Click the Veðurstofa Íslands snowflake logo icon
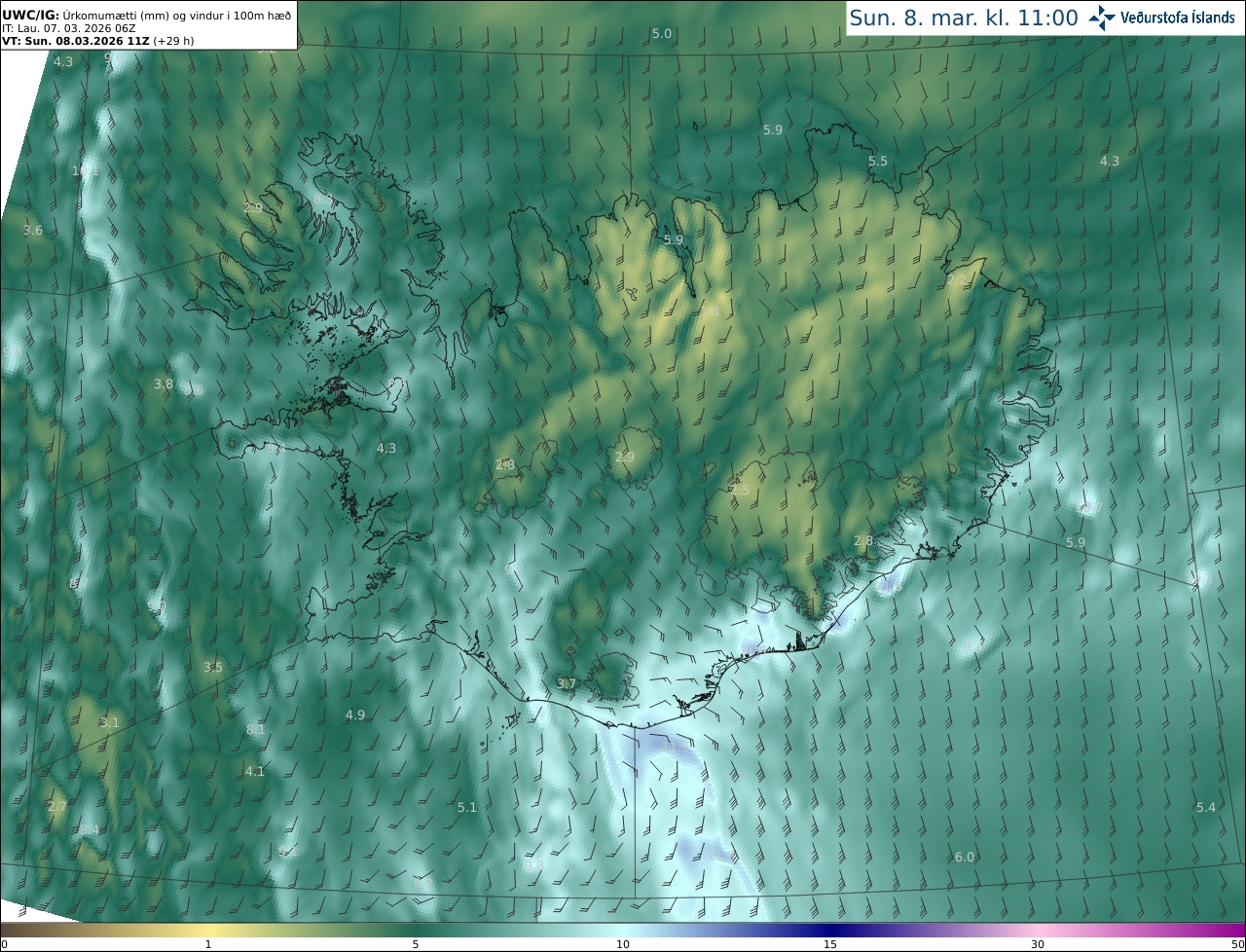The width and height of the screenshot is (1246, 952). click(1103, 18)
